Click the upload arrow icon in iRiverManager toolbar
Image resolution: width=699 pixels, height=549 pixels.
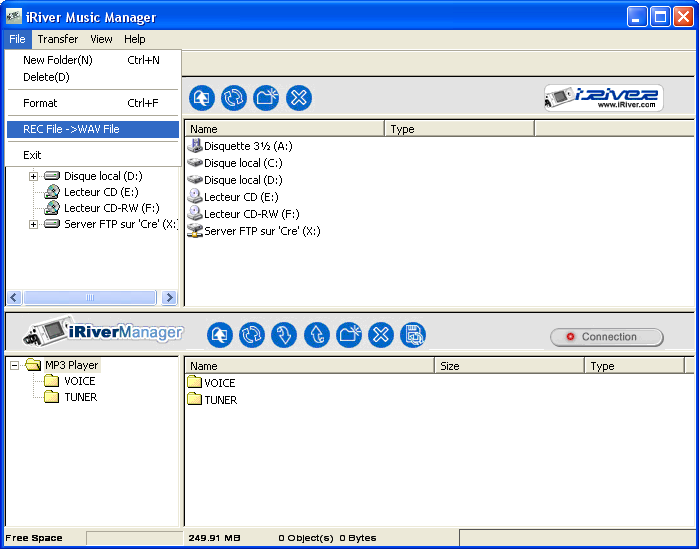pos(317,335)
